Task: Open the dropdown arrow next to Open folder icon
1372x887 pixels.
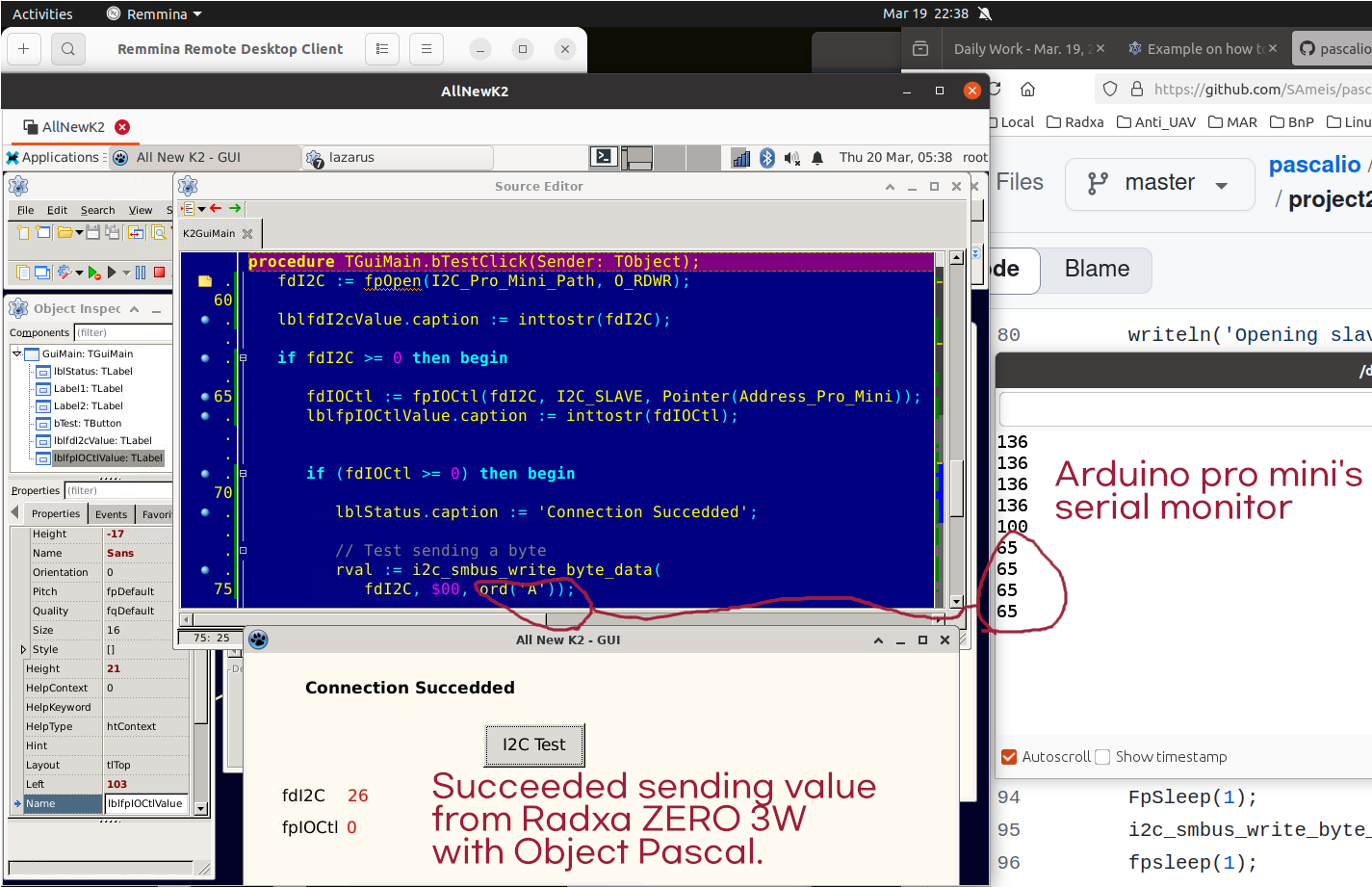Action: click(x=79, y=232)
